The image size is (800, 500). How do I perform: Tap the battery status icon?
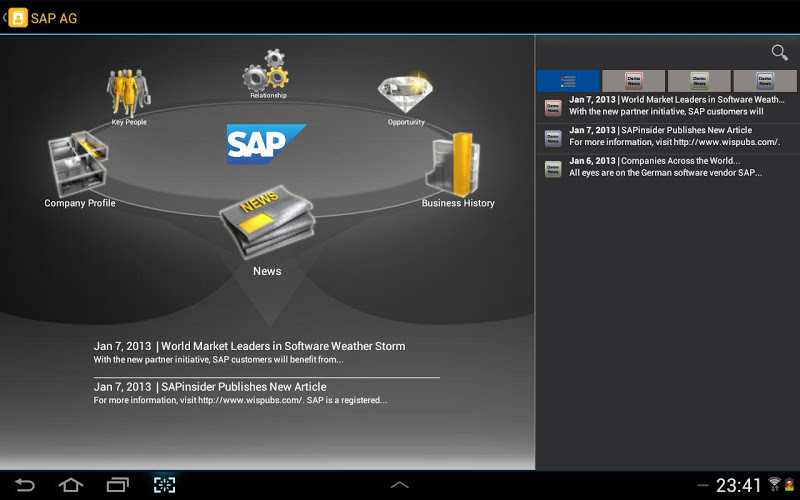pos(789,484)
